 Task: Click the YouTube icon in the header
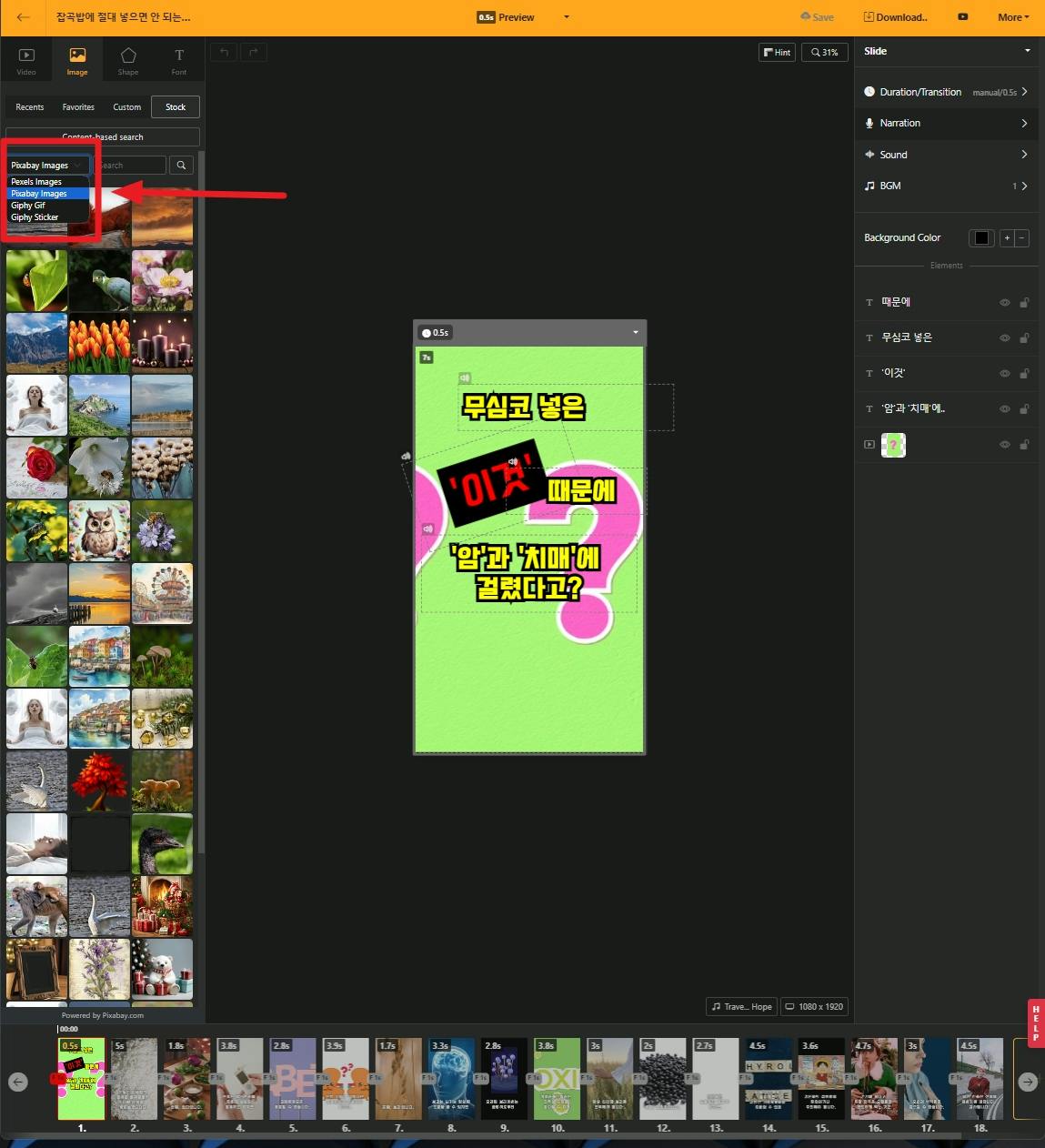(x=963, y=17)
